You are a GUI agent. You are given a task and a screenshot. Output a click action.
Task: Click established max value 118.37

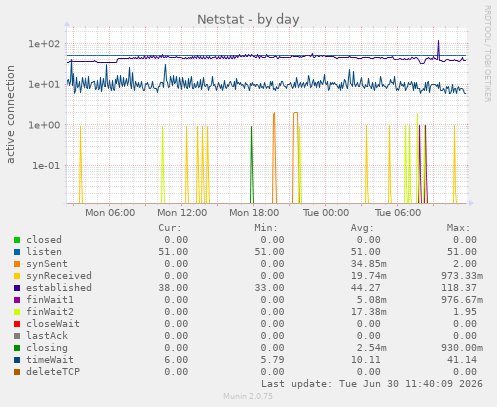click(x=459, y=288)
